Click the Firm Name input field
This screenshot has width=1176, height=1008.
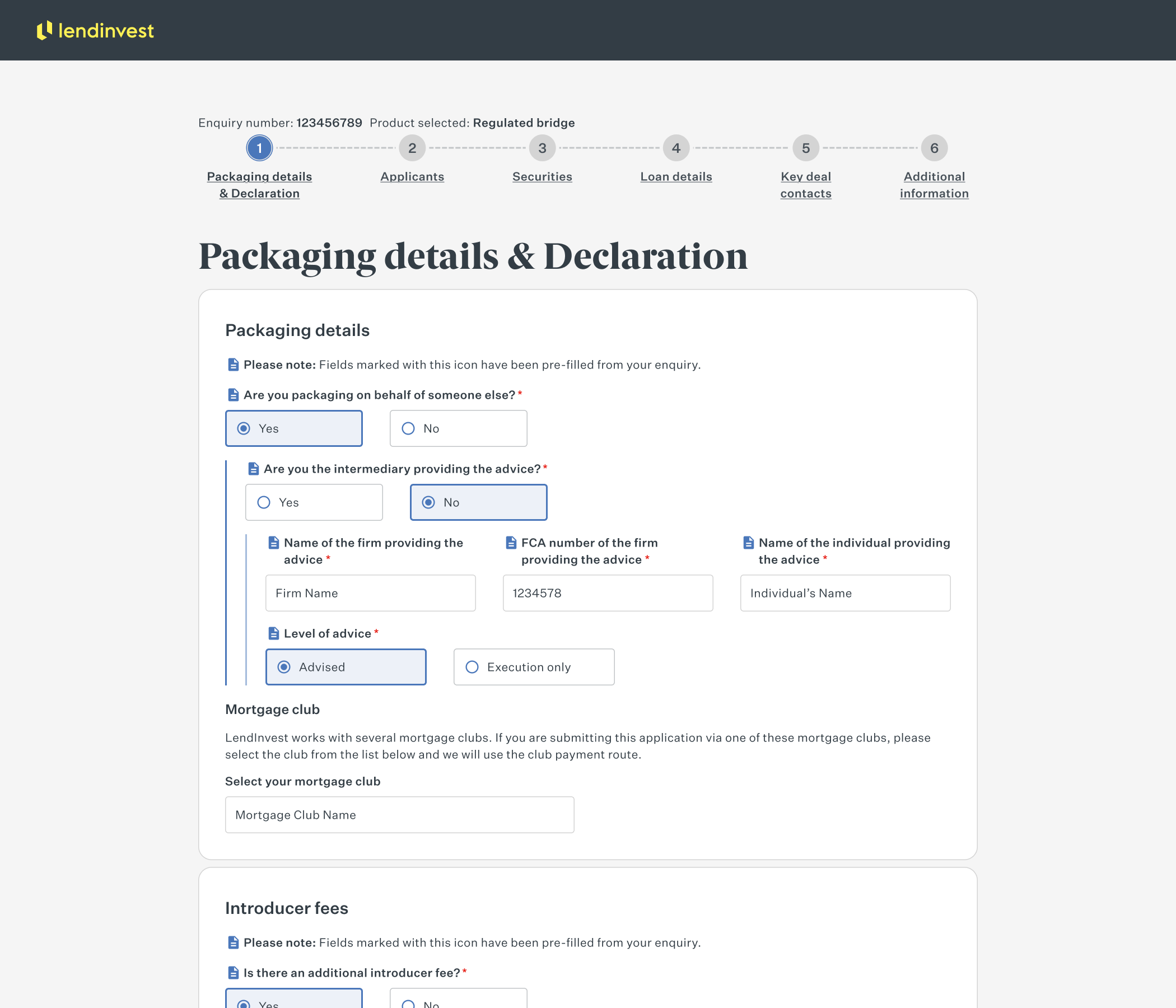(371, 593)
